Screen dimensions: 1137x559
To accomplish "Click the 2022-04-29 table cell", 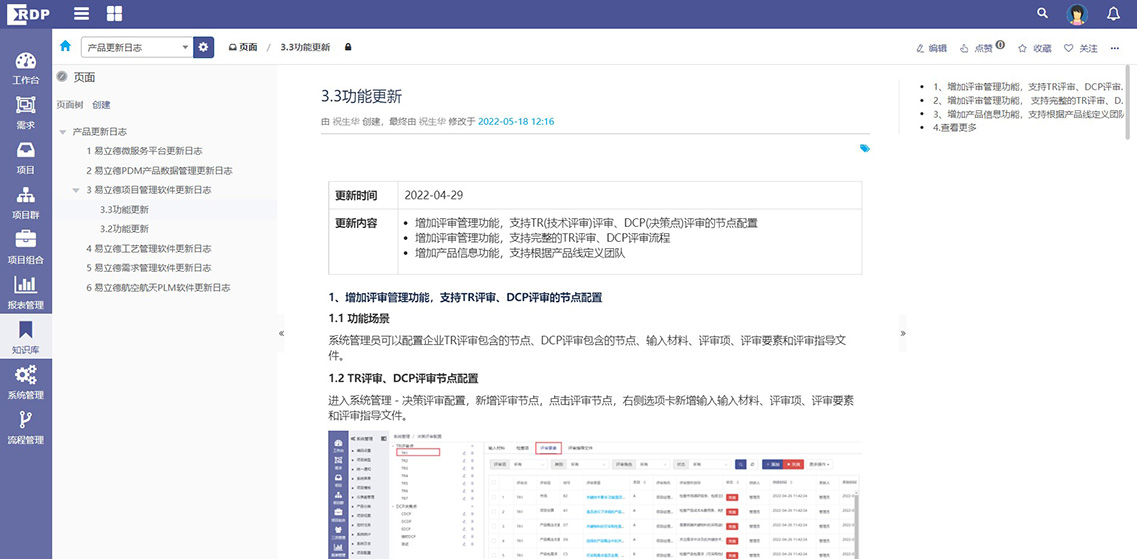I will click(x=629, y=196).
